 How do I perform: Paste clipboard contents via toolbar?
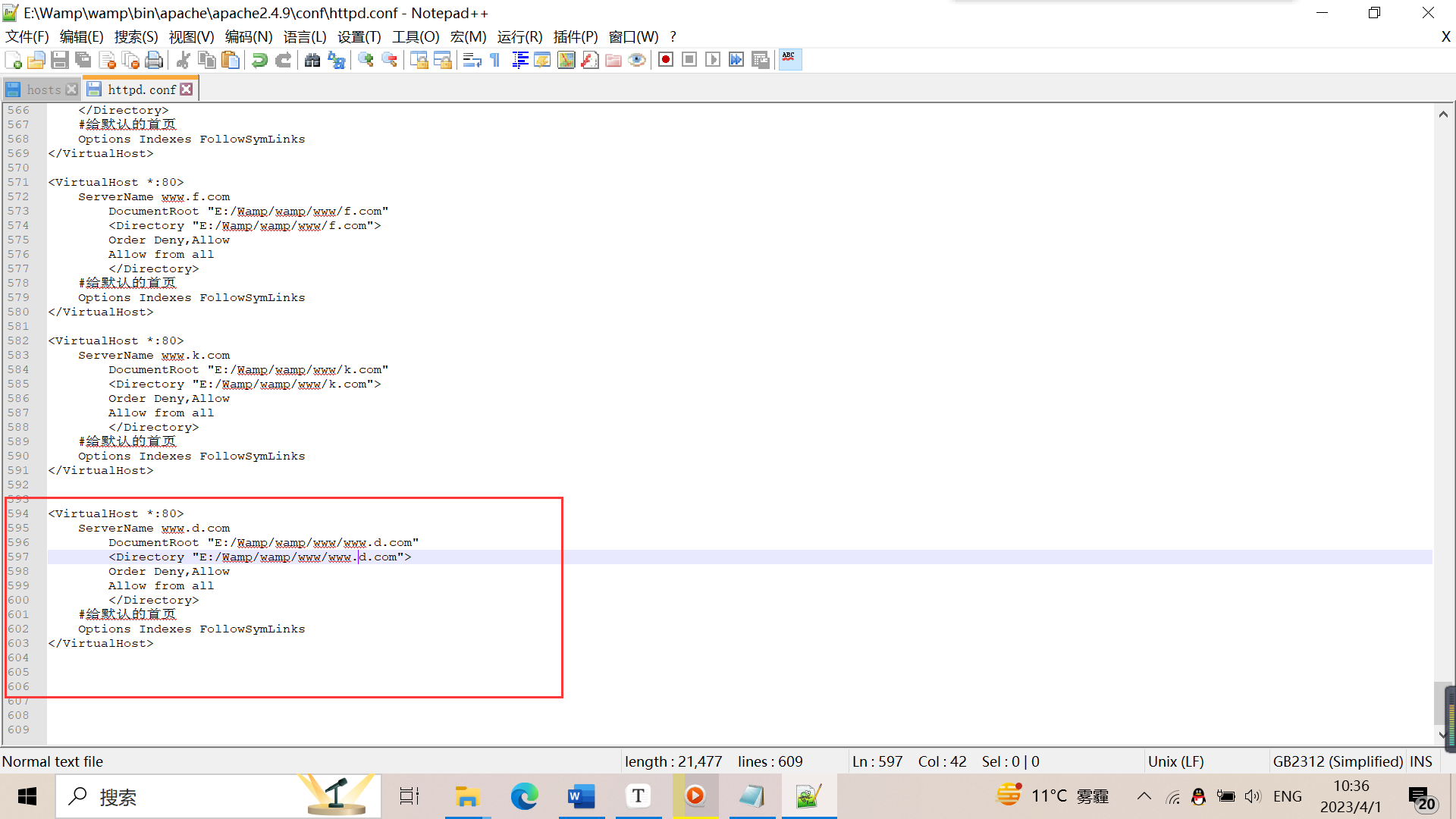231,60
